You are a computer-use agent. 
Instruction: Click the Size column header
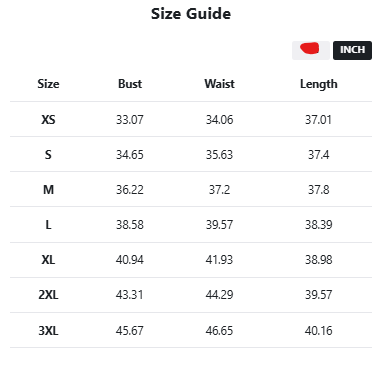click(x=48, y=84)
